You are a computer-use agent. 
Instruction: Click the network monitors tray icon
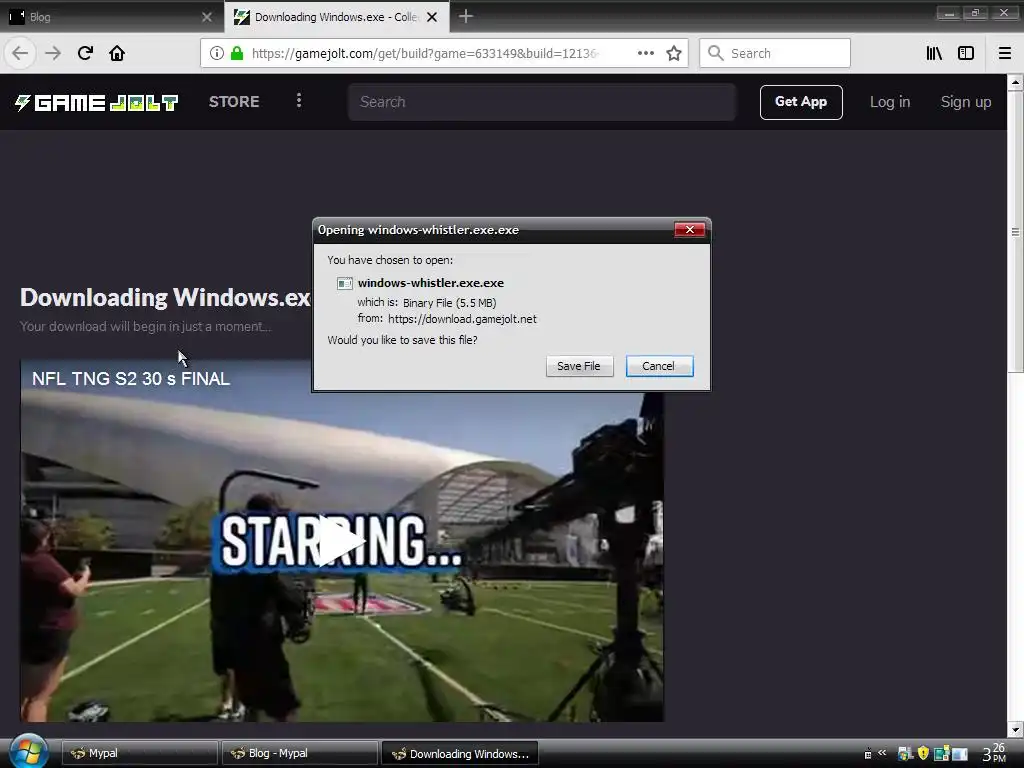coord(942,753)
